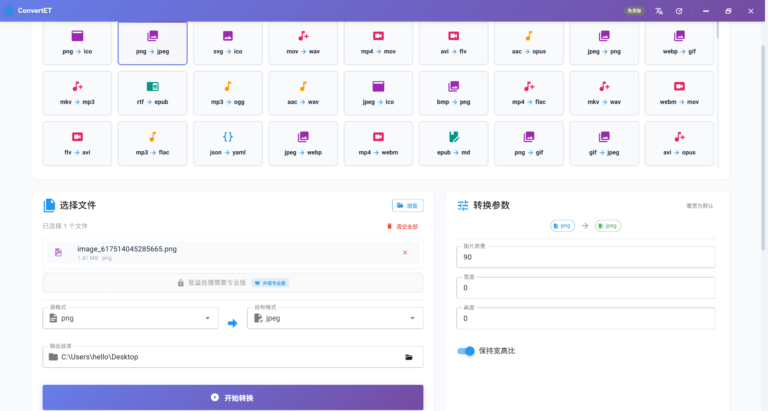The height and width of the screenshot is (411, 768).
Task: Select the avi to opus conversion card
Action: point(679,144)
